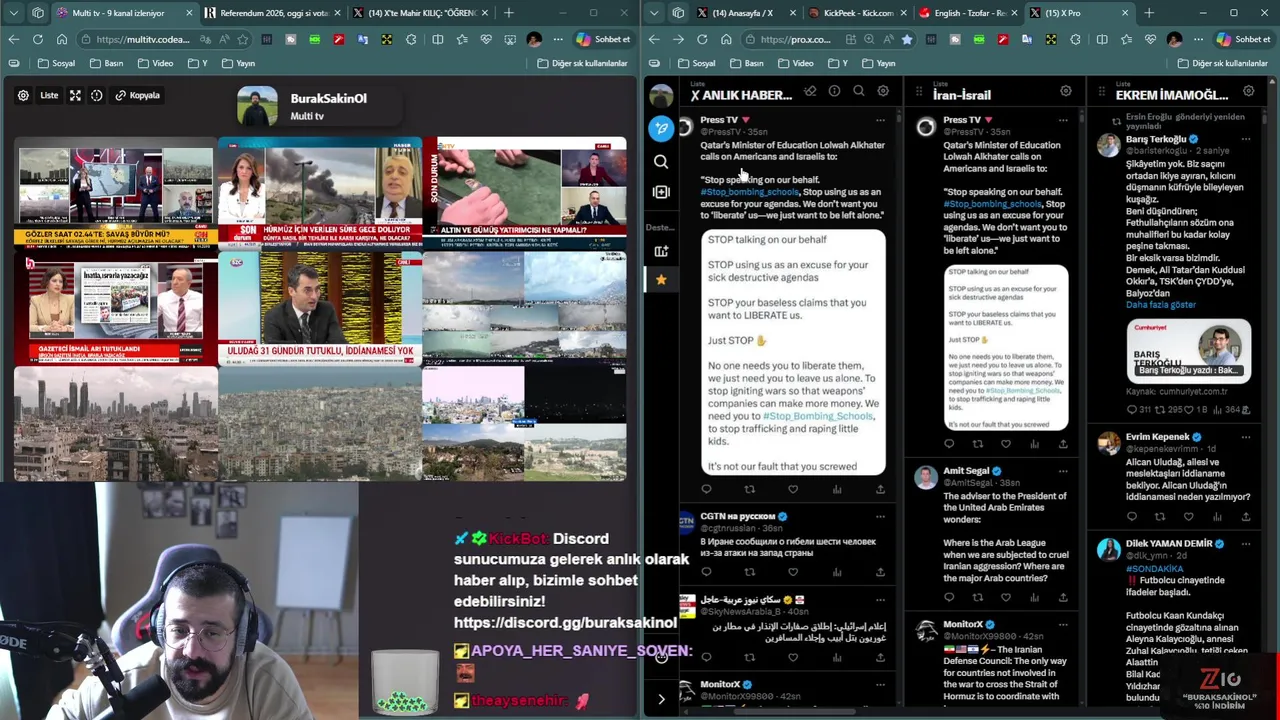Viewport: 1280px width, 720px height.
Task: Open Basın bookmark folder in right browser
Action: pyautogui.click(x=747, y=63)
